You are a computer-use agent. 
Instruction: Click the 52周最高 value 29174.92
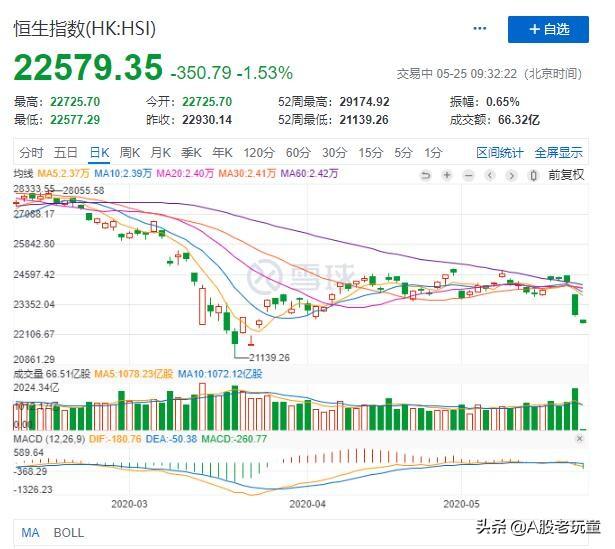click(364, 102)
